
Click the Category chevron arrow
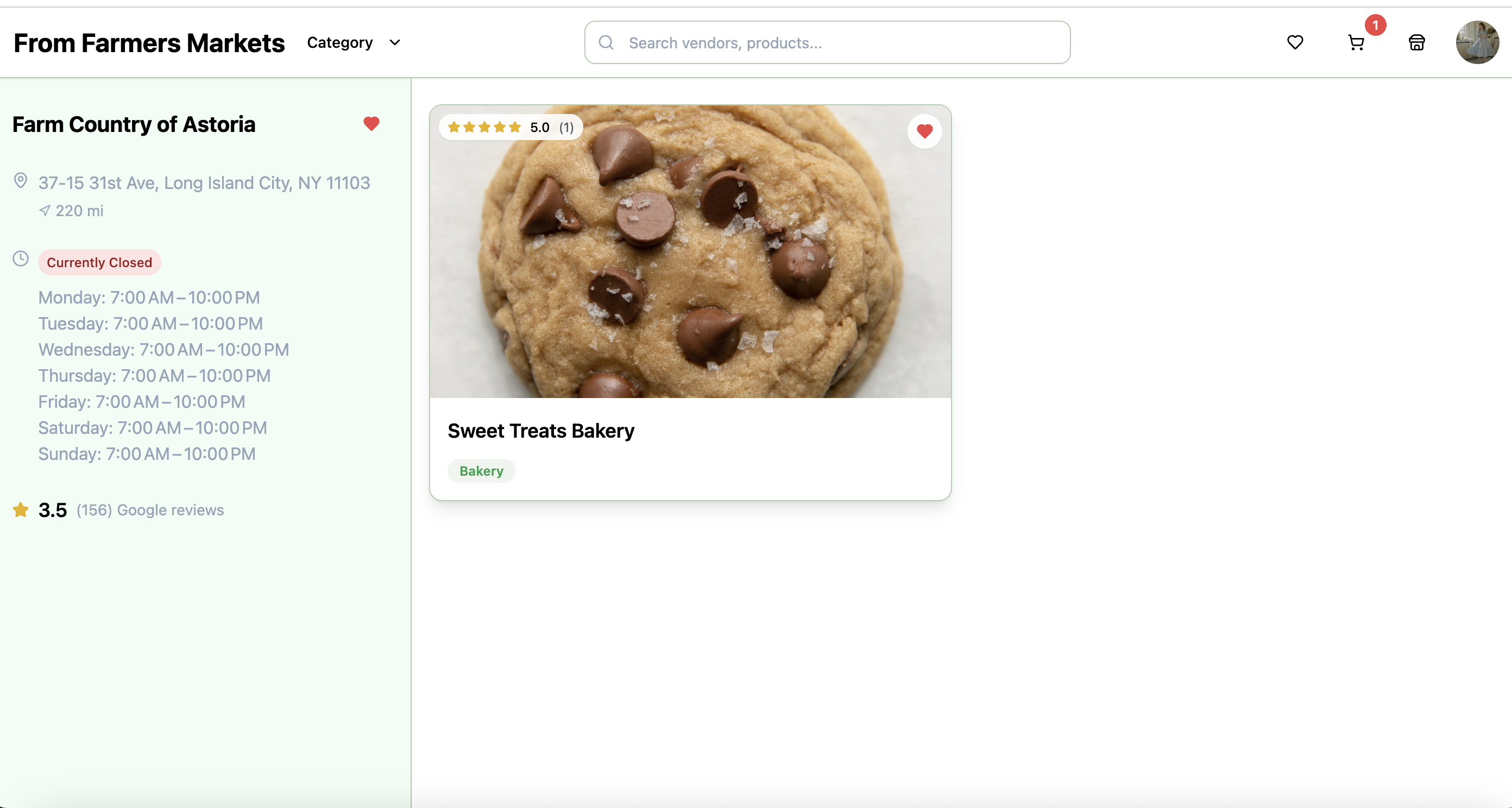click(x=395, y=42)
